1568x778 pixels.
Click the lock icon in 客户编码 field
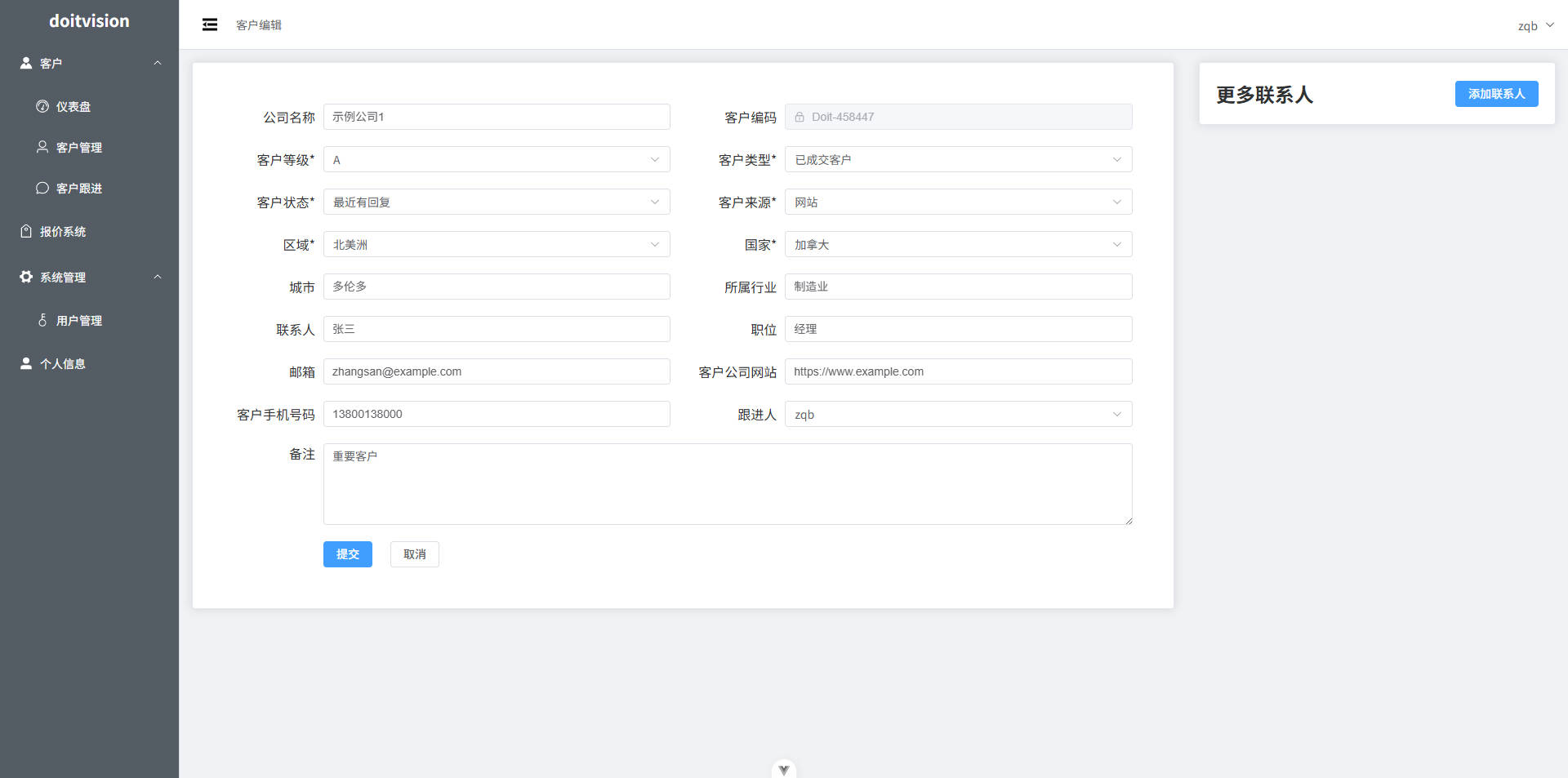click(x=800, y=117)
